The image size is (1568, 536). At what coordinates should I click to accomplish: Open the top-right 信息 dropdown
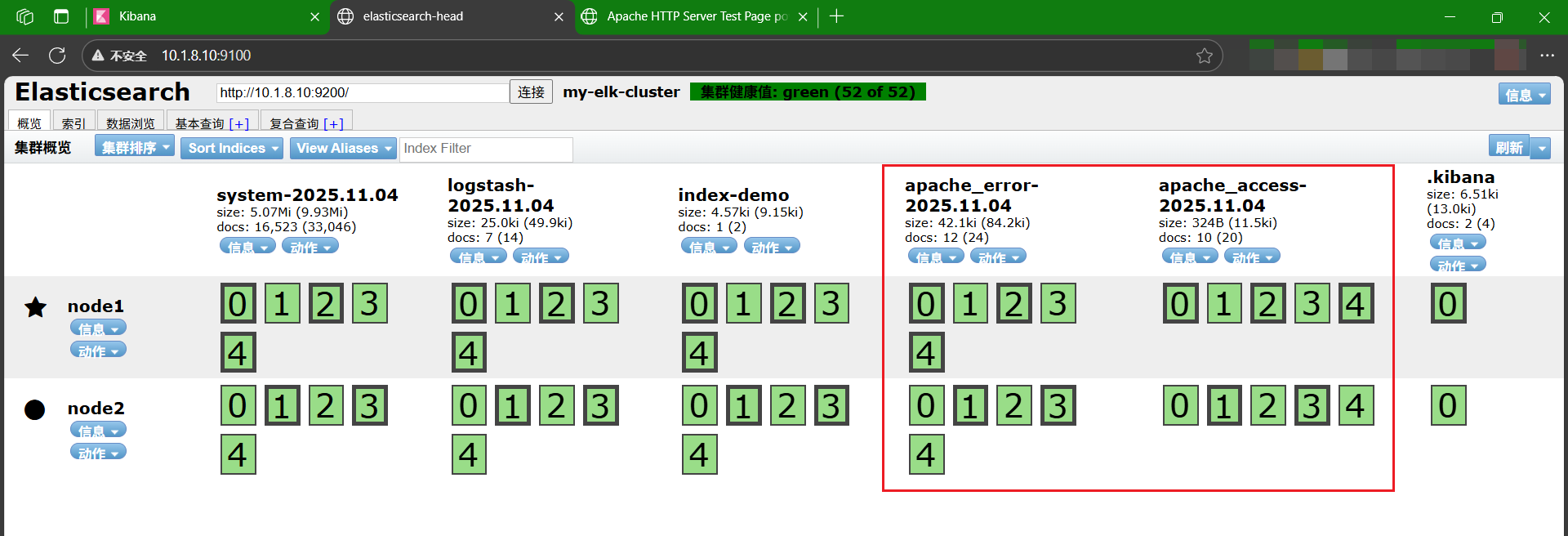pos(1524,95)
